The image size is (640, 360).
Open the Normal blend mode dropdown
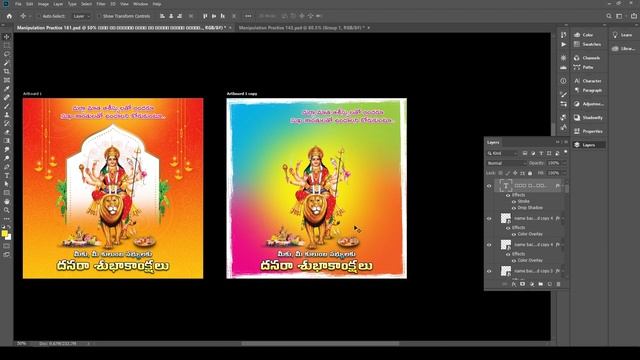pyautogui.click(x=506, y=163)
